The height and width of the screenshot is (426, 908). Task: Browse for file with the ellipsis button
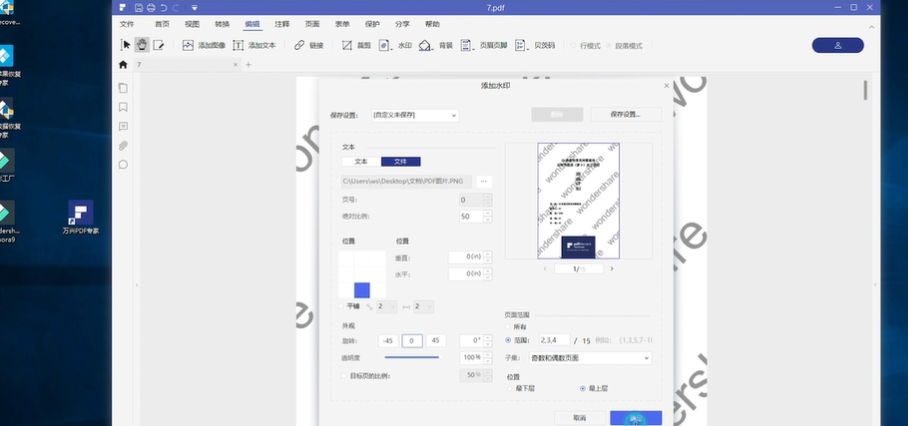click(x=484, y=182)
